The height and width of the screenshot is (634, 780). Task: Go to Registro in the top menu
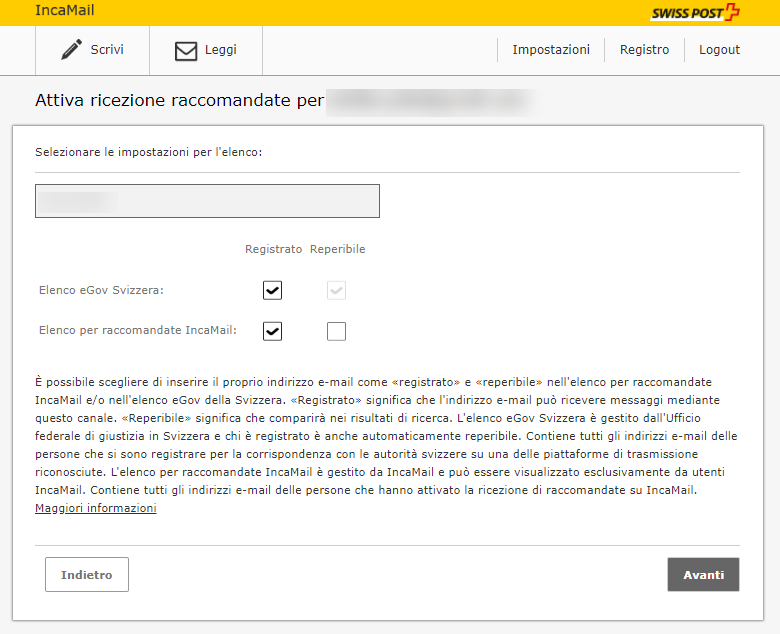tap(644, 50)
